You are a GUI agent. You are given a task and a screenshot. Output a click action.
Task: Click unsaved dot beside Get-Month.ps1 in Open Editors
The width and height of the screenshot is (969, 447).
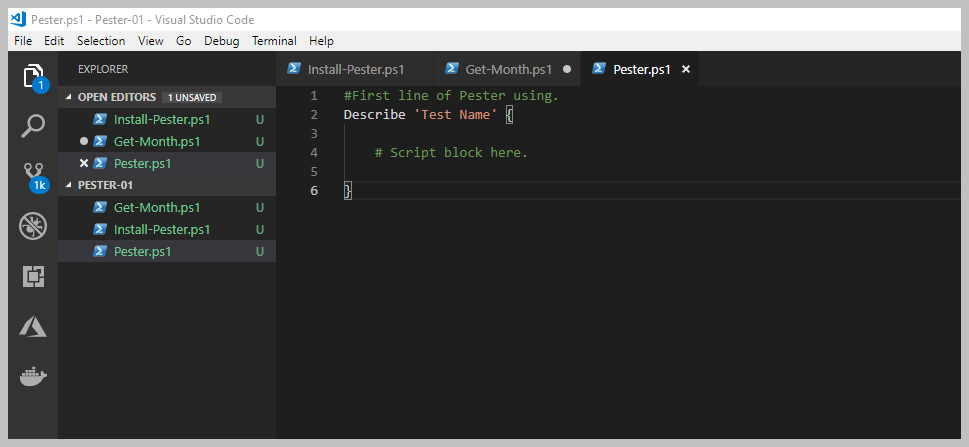click(x=84, y=142)
